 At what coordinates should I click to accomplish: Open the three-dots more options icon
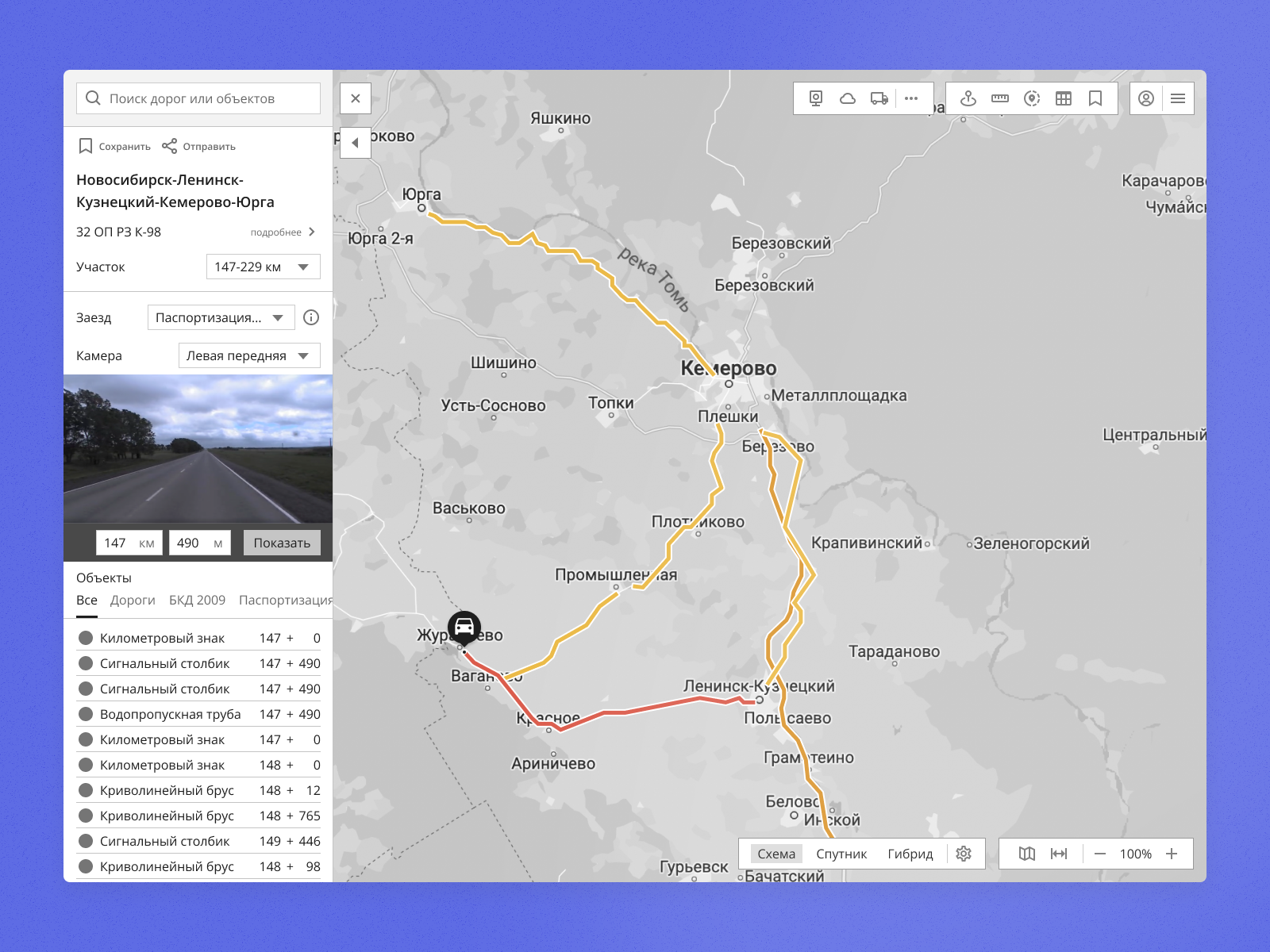coord(911,98)
